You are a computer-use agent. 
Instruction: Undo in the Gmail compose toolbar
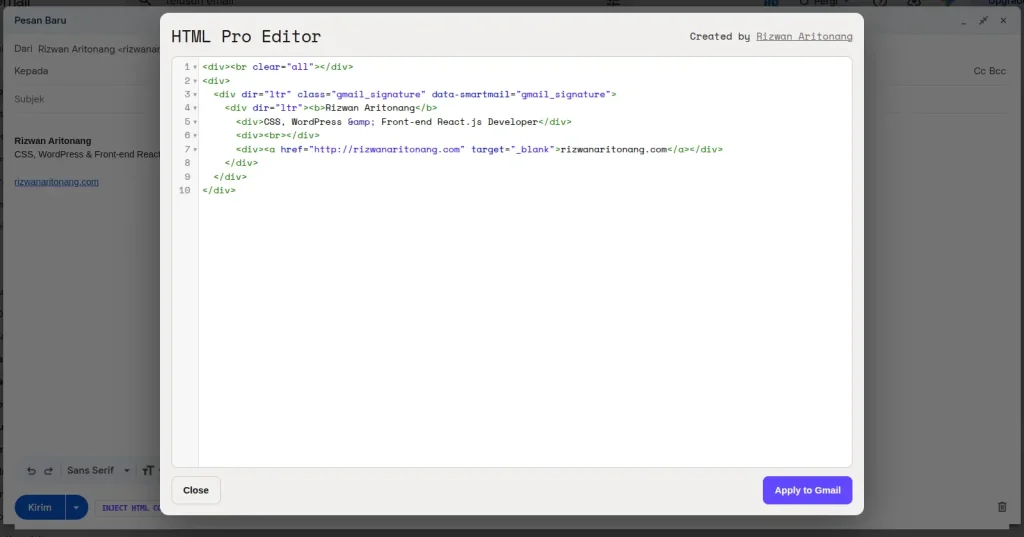click(31, 470)
